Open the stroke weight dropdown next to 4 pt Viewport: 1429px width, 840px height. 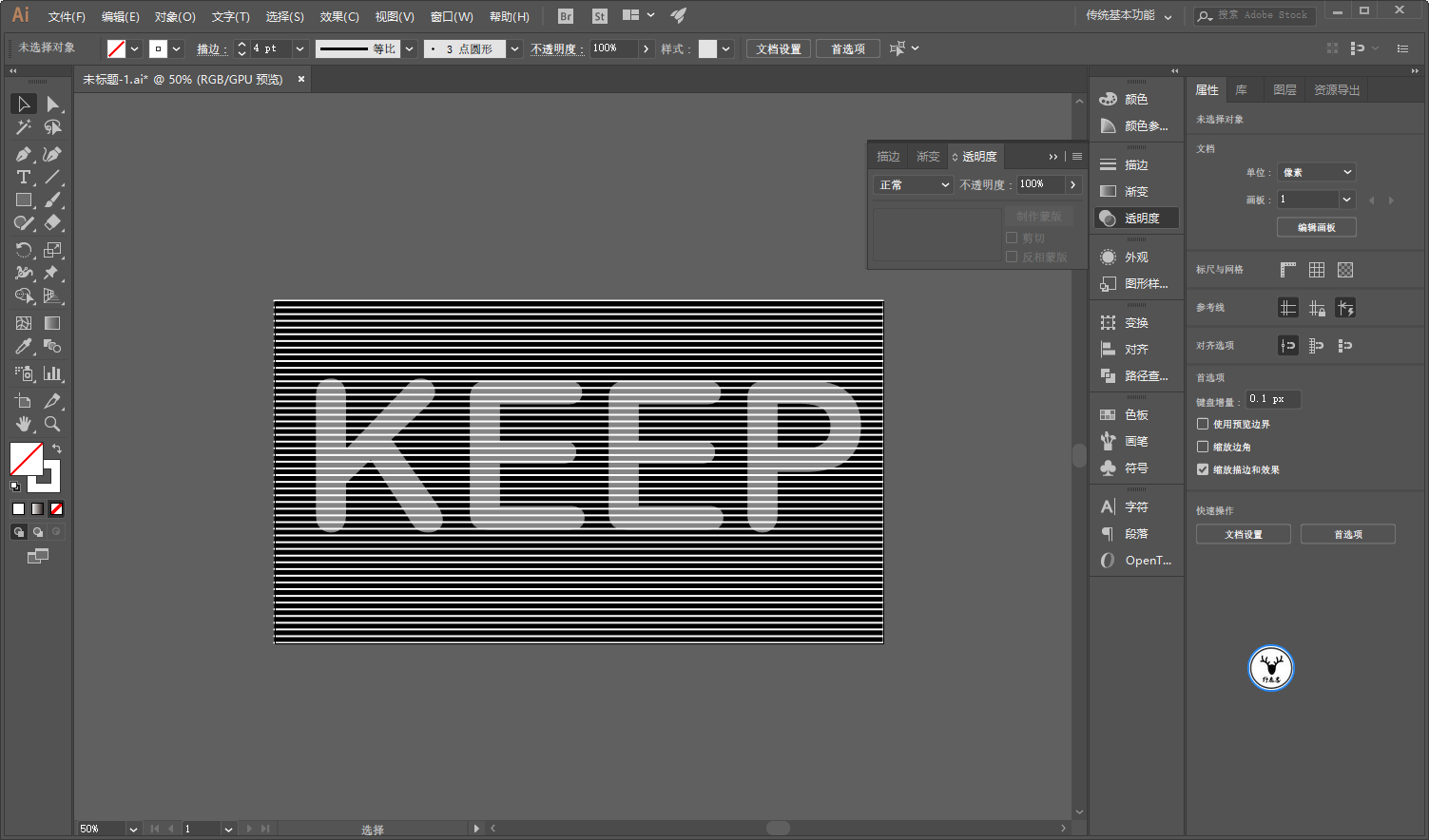coord(299,48)
